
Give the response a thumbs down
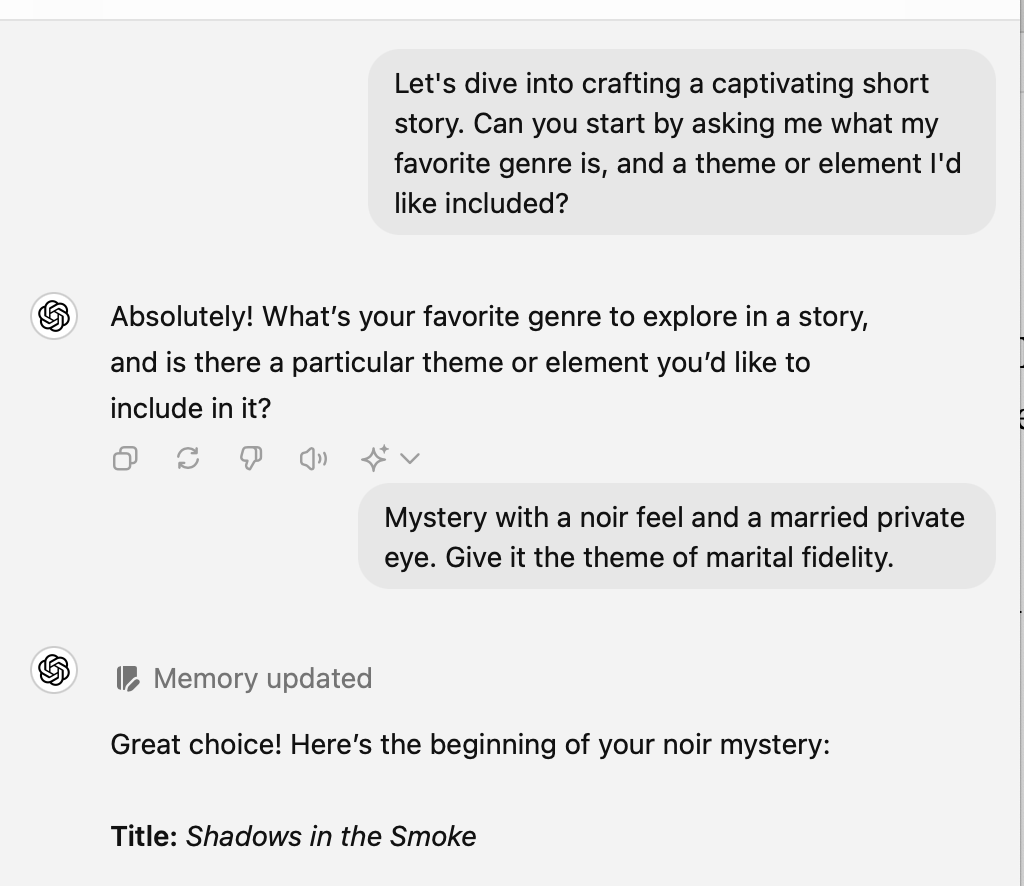[251, 458]
